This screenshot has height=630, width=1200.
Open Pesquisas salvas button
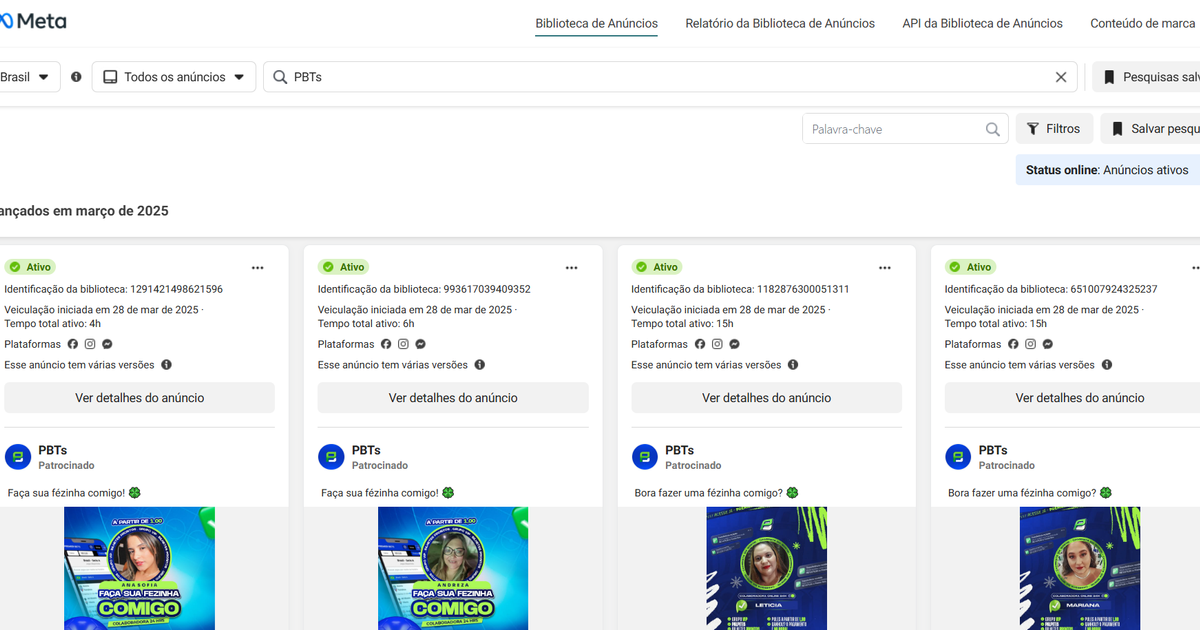[x=1147, y=77]
